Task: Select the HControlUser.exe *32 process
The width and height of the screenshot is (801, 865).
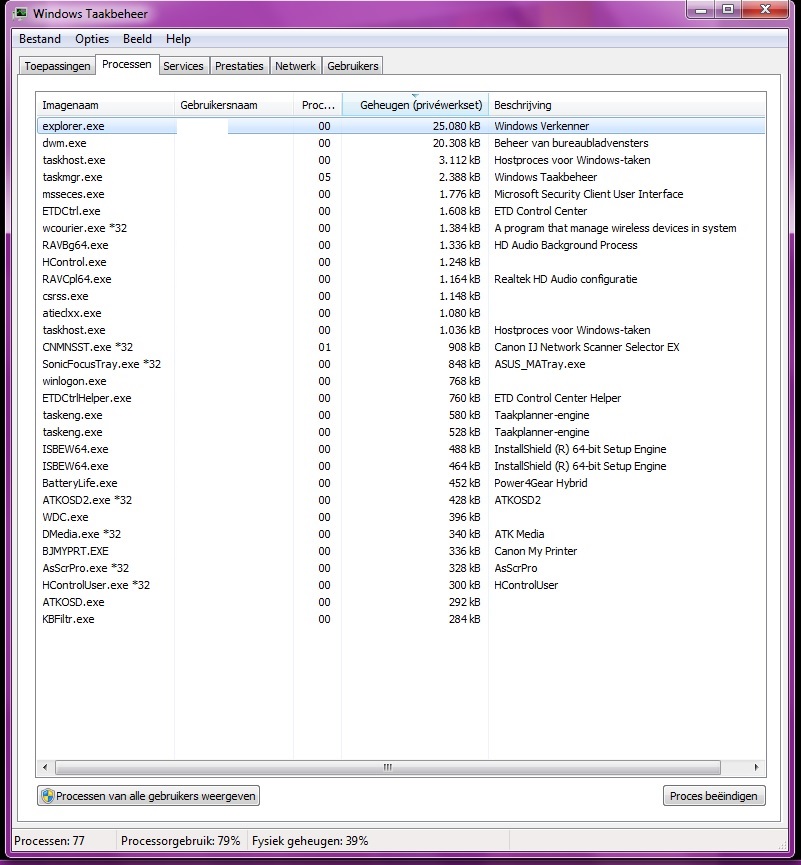Action: [401, 585]
